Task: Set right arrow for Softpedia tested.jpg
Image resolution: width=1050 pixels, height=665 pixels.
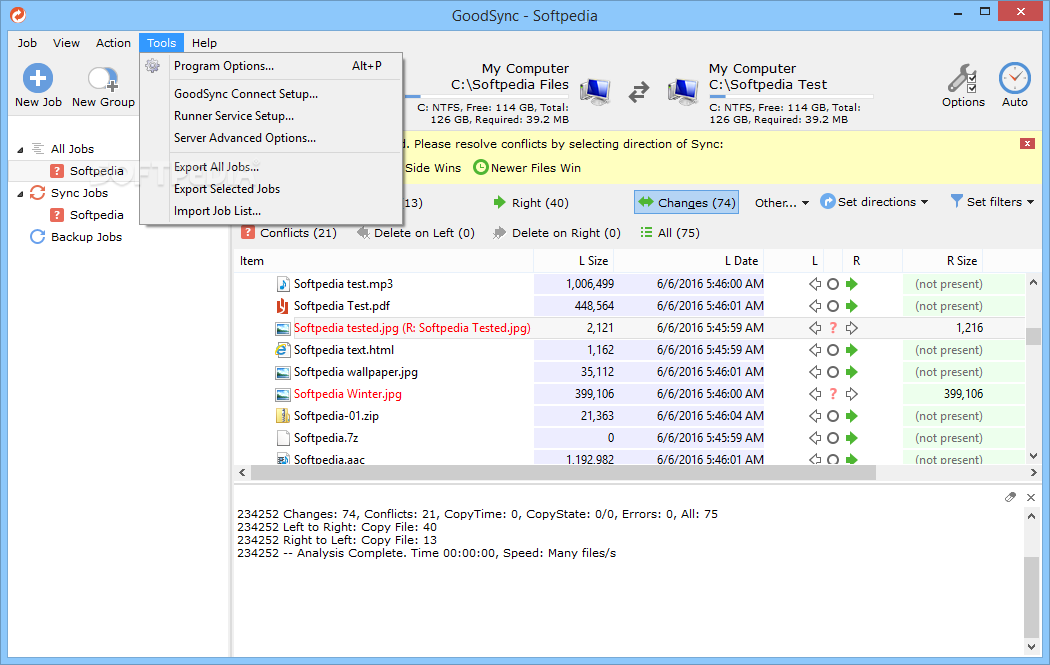Action: point(852,328)
